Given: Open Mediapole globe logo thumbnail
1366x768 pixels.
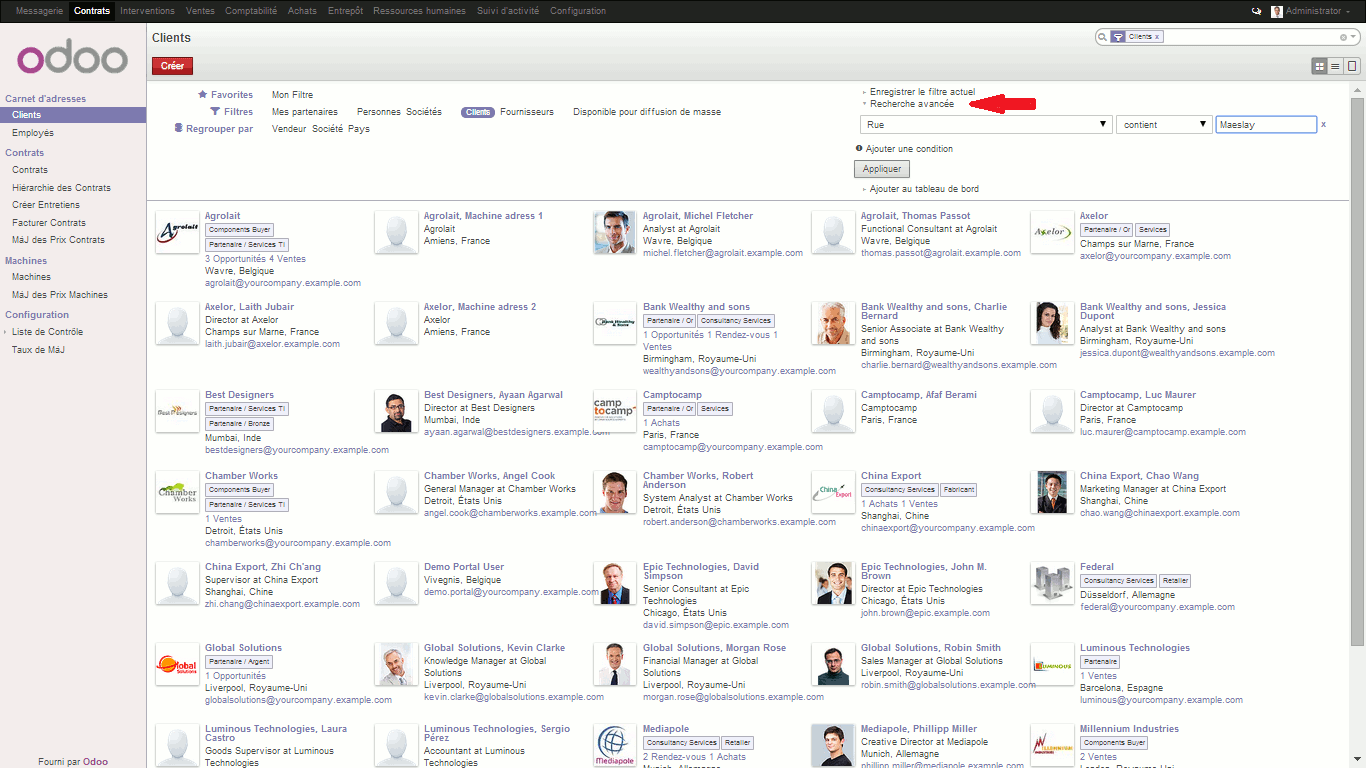Looking at the screenshot, I should point(615,745).
